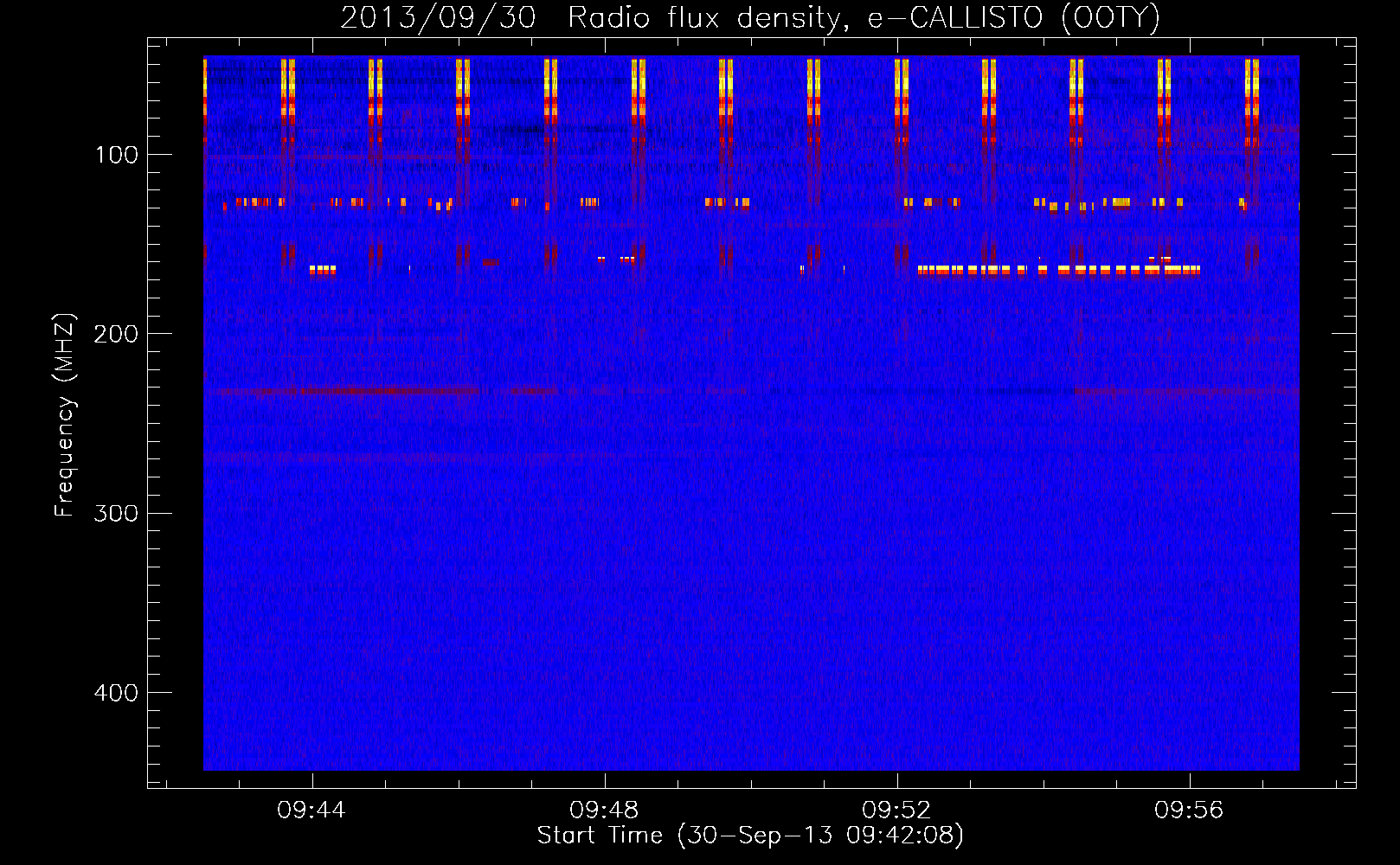The height and width of the screenshot is (865, 1400).
Task: Click the 'Start Time (30-Sep-13 09:42:08)' x-axis label
Action: tap(750, 836)
